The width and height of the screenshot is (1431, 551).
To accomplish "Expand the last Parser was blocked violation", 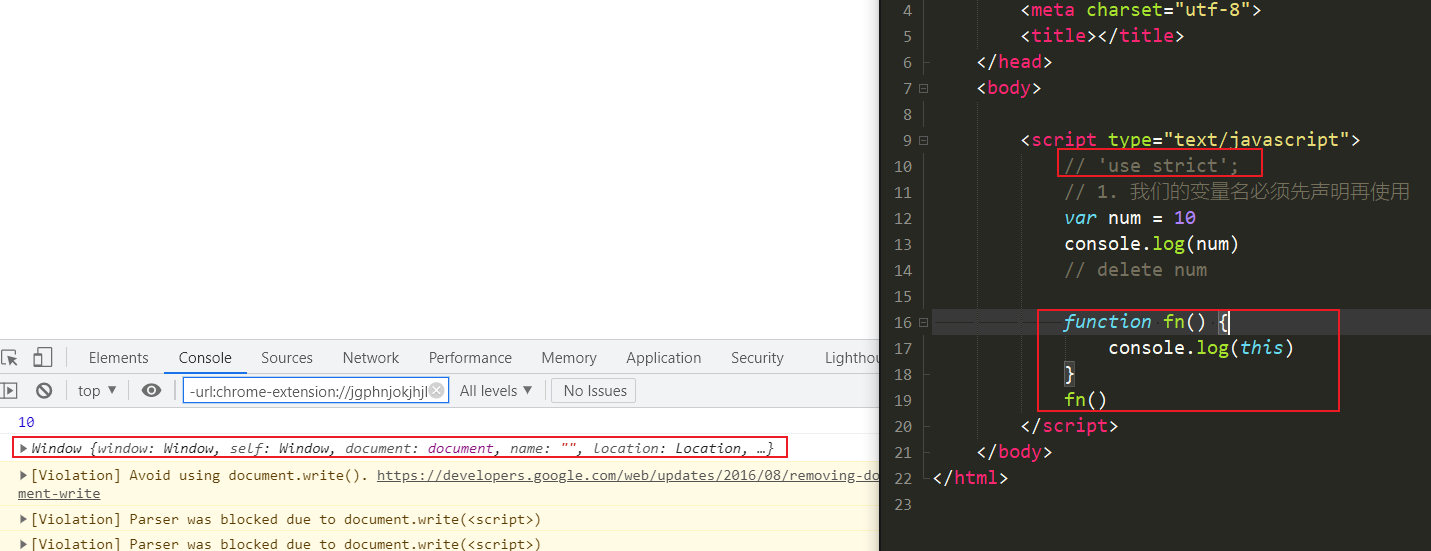I will click(x=24, y=544).
